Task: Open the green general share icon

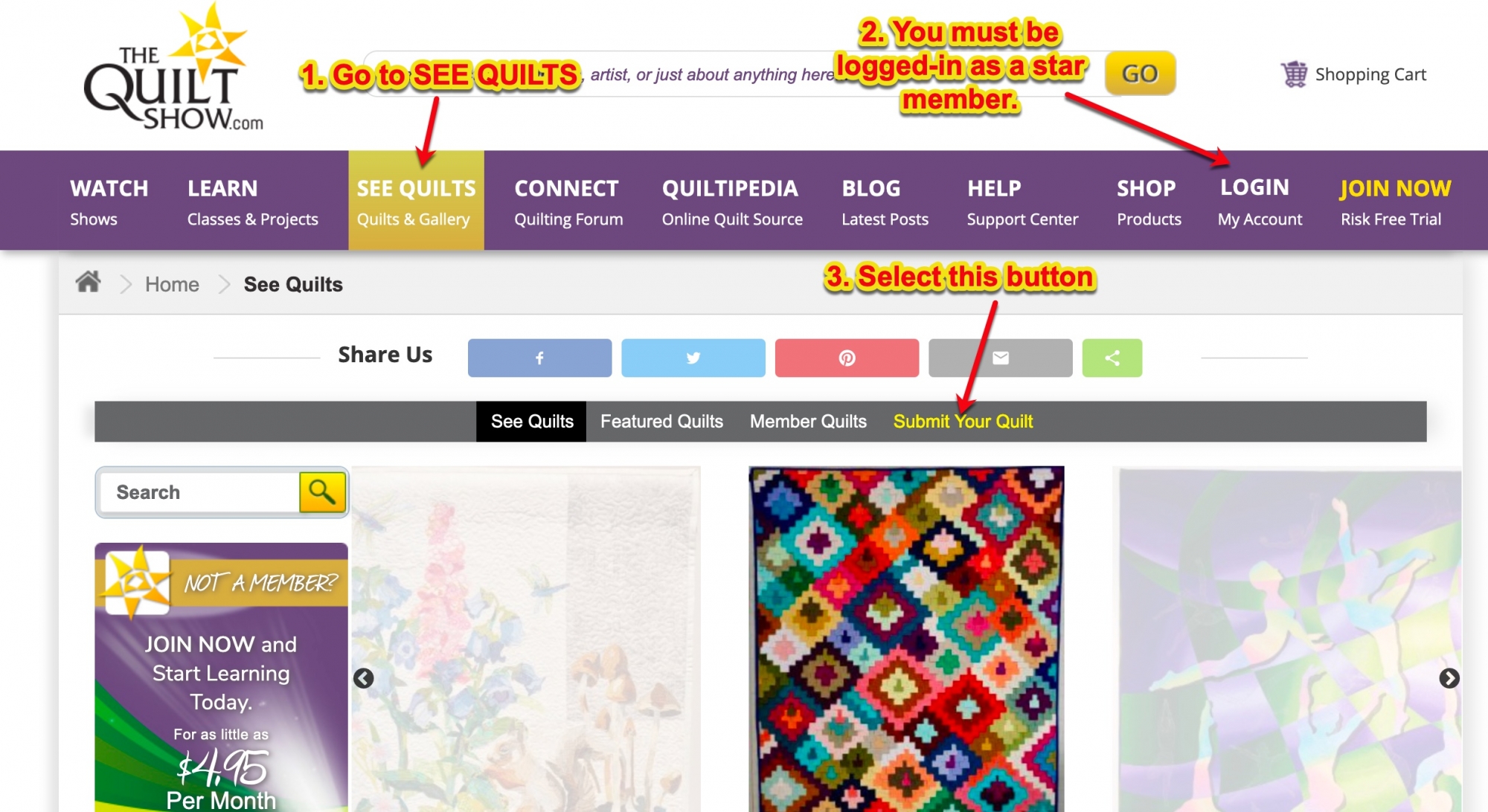Action: coord(1112,358)
